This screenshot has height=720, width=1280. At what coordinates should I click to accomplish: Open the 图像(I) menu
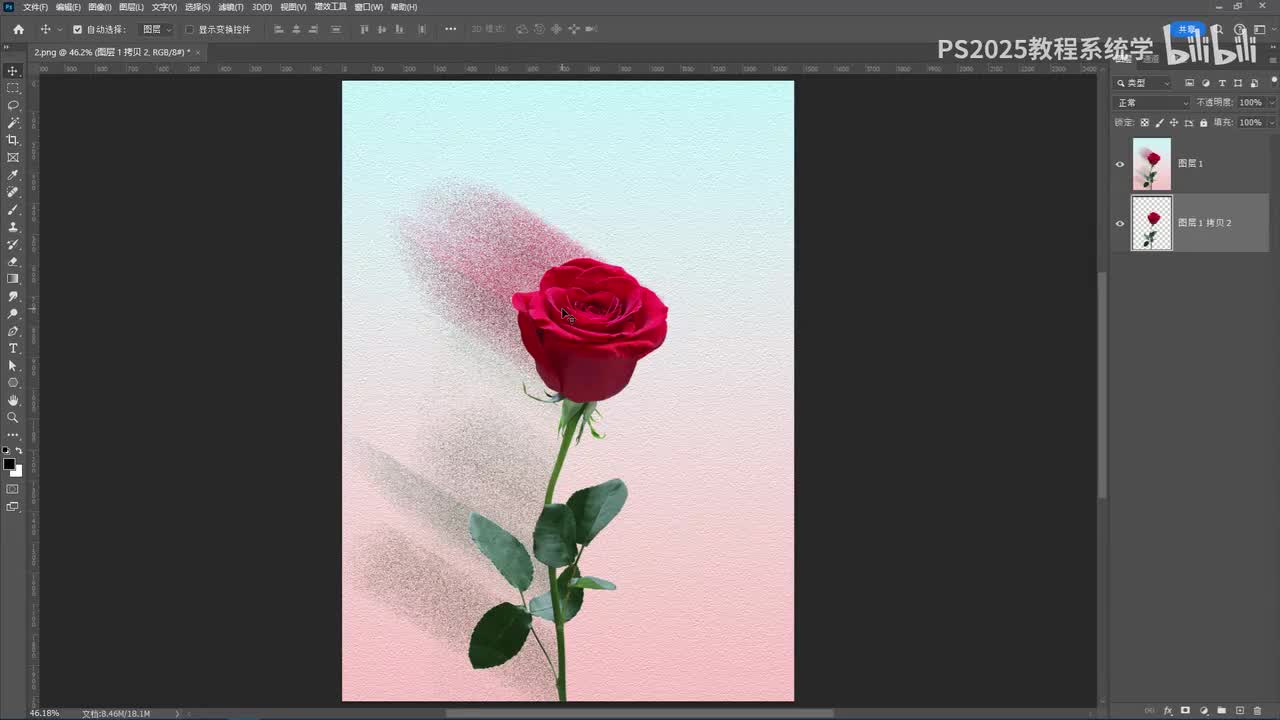click(100, 7)
